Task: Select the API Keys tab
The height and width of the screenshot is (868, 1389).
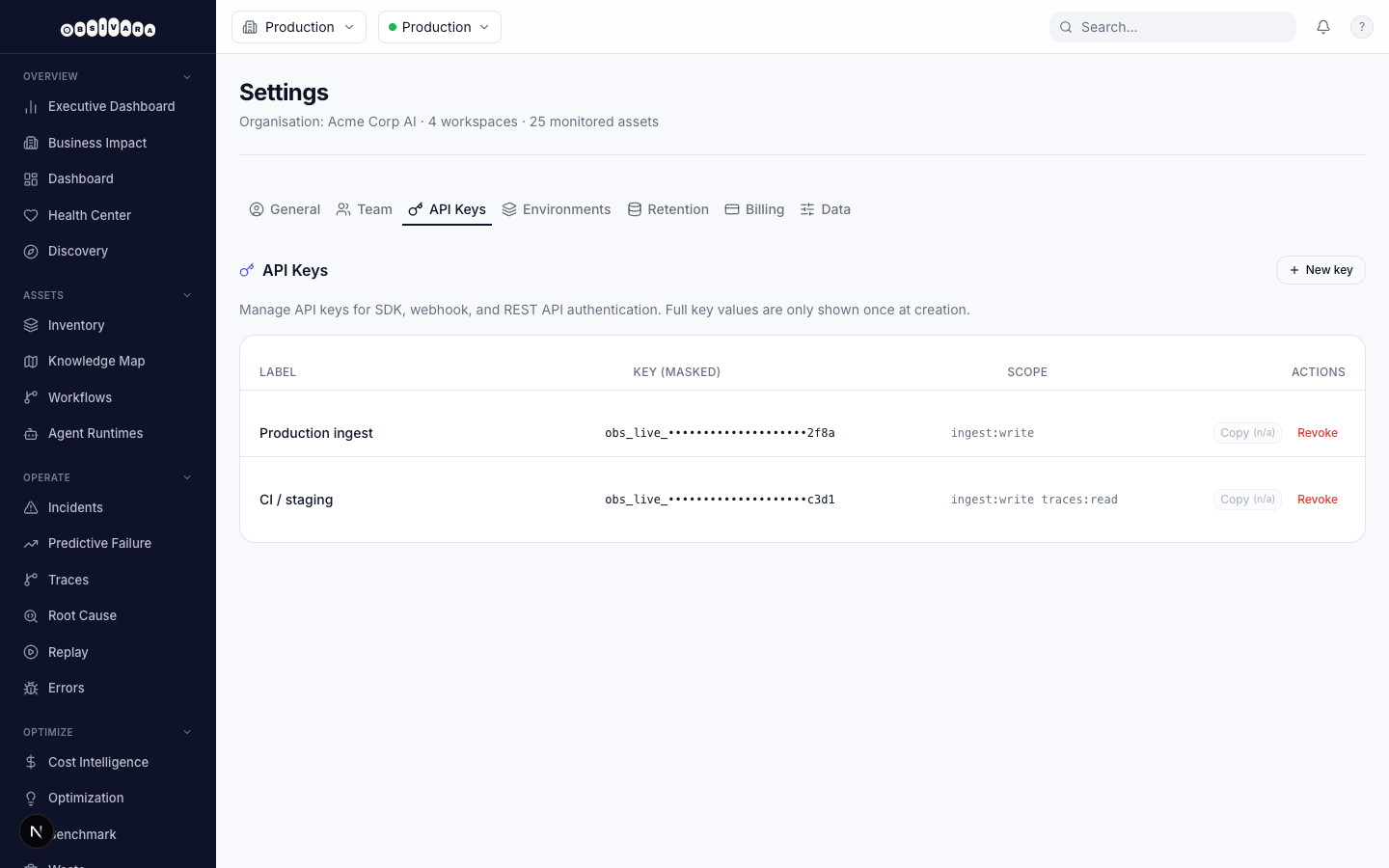Action: click(x=447, y=209)
